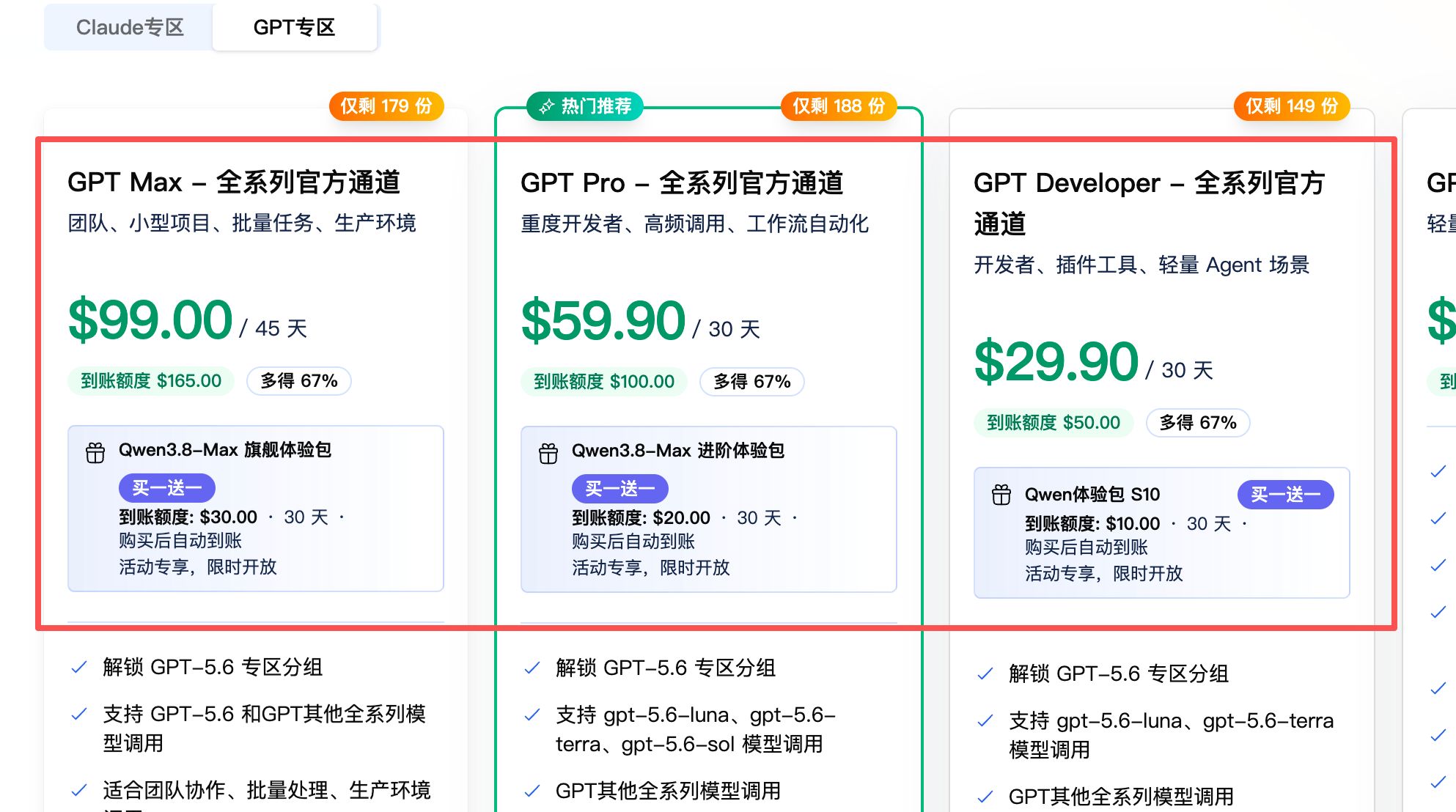Click checkmark beside 适合团队协作、批量处理
The width and height of the screenshot is (1456, 812).
pyautogui.click(x=79, y=790)
